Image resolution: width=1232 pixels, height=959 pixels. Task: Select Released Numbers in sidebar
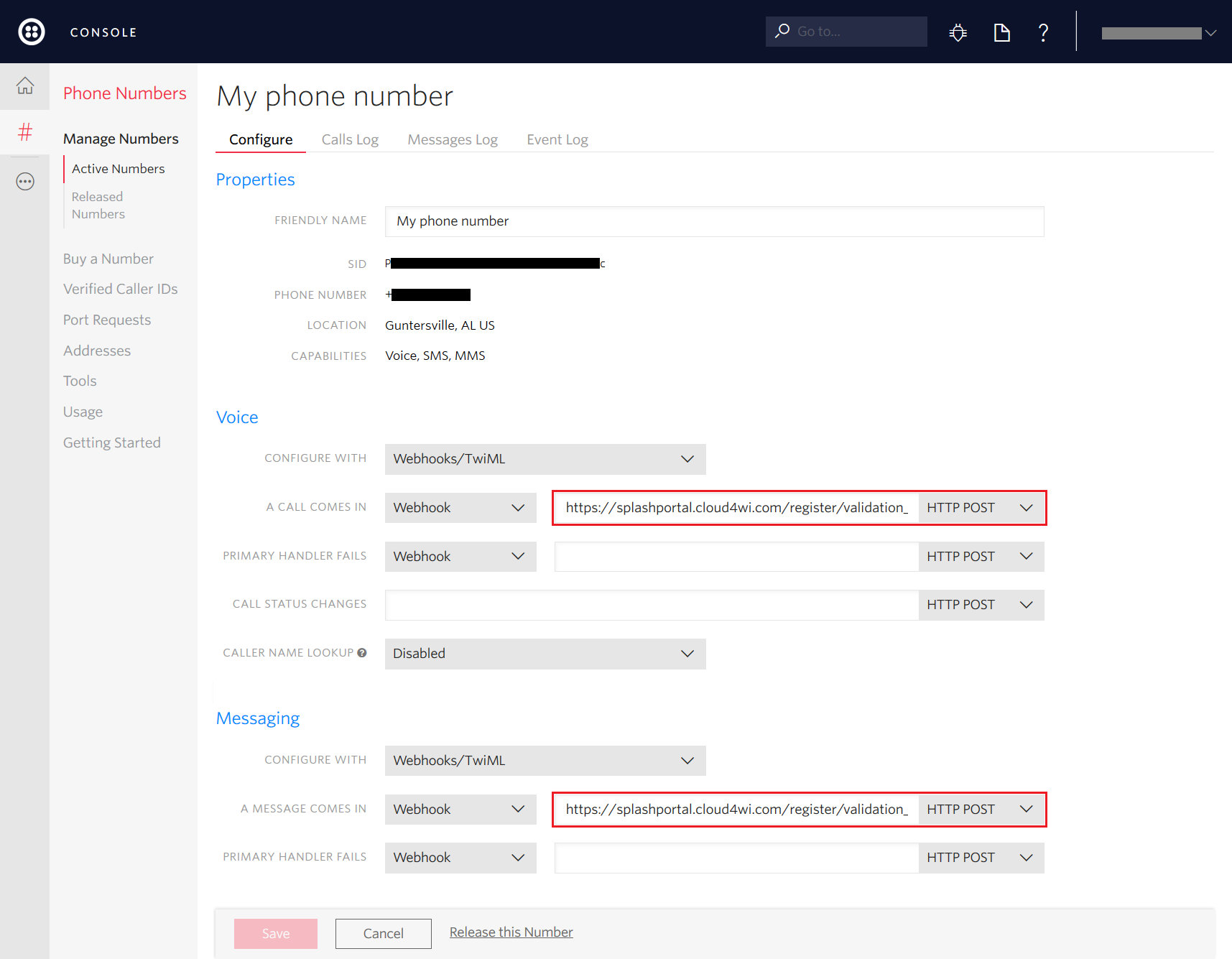[x=98, y=205]
